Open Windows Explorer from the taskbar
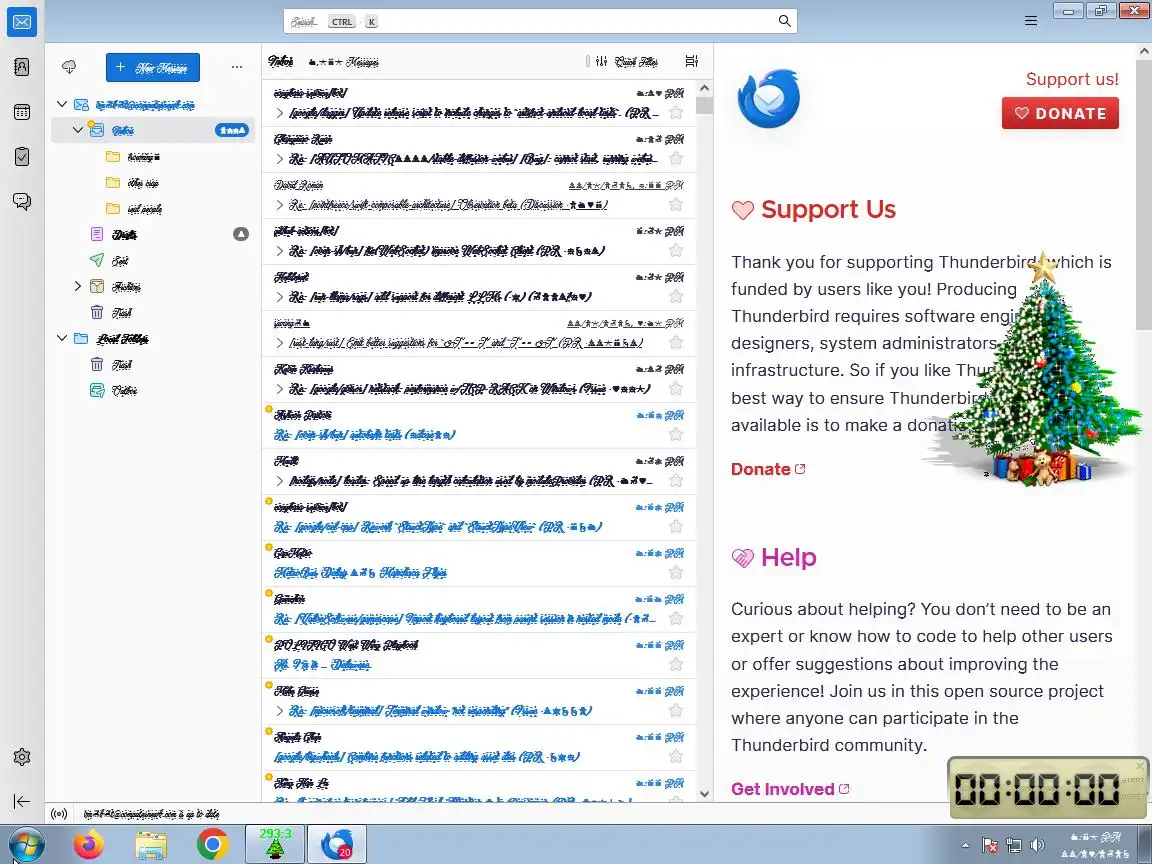1152x864 pixels. [151, 845]
